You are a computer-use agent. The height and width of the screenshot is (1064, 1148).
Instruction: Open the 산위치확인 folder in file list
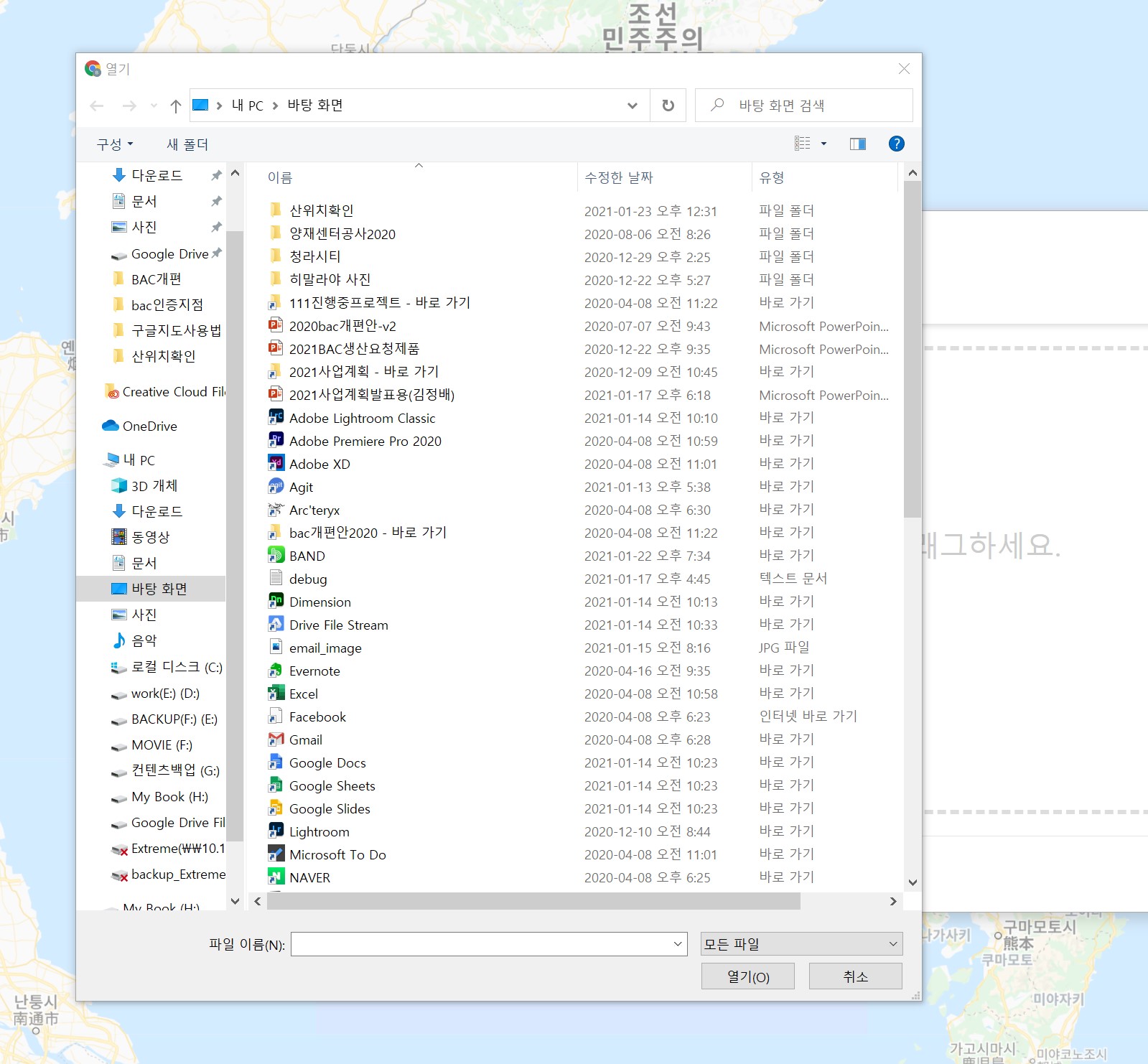click(x=321, y=210)
